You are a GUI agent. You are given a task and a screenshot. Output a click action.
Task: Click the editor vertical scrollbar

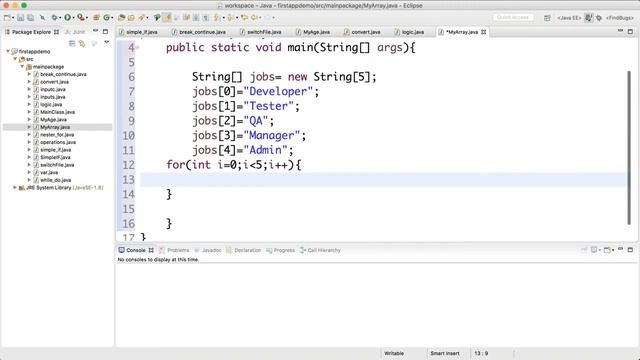629,147
